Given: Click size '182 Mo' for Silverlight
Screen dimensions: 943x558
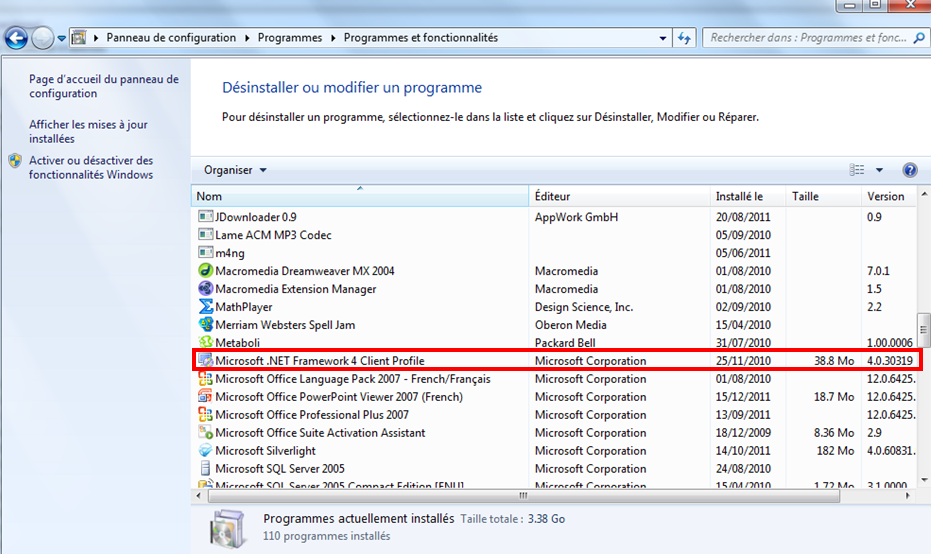Looking at the screenshot, I should click(835, 451).
